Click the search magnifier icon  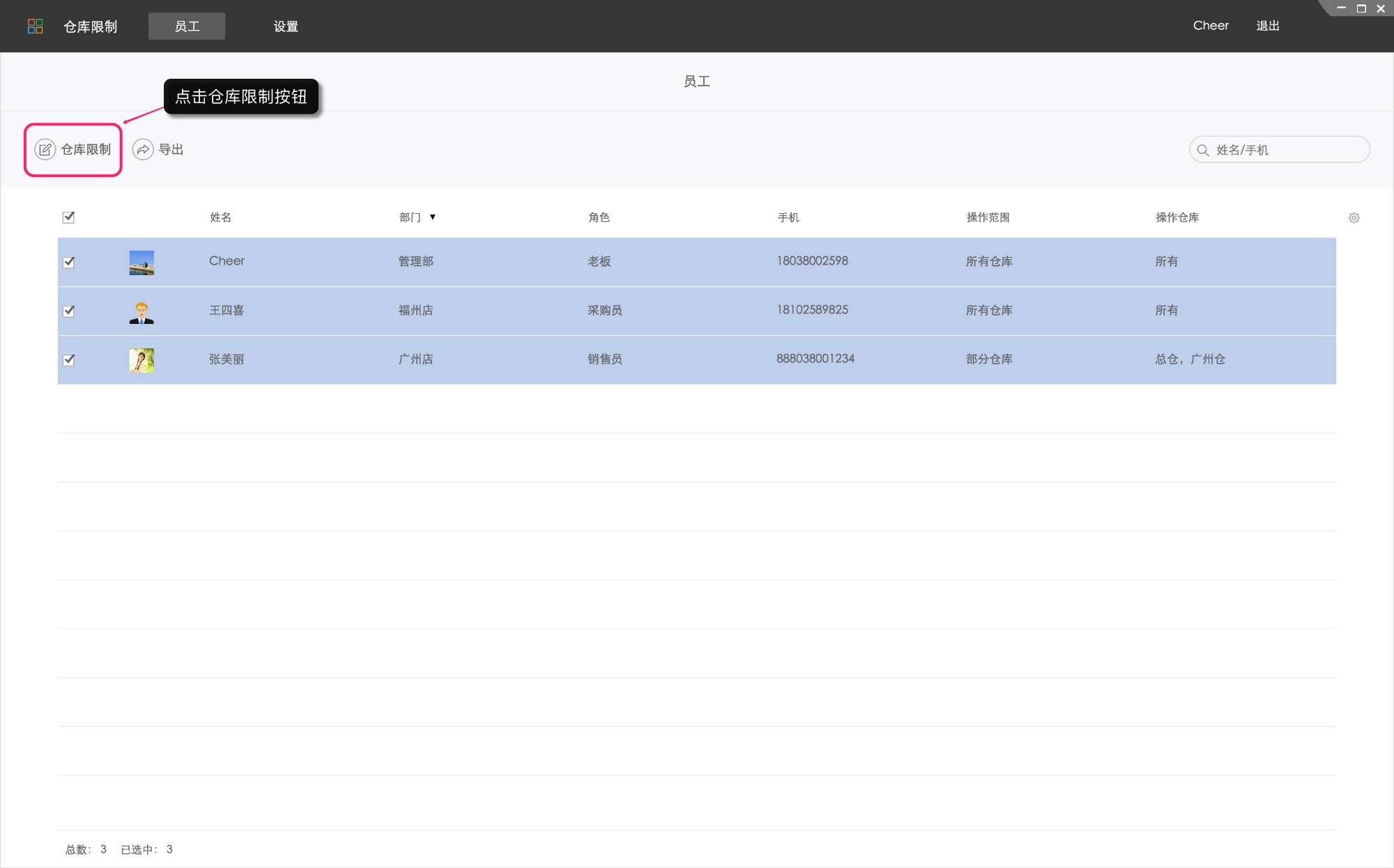(1203, 150)
